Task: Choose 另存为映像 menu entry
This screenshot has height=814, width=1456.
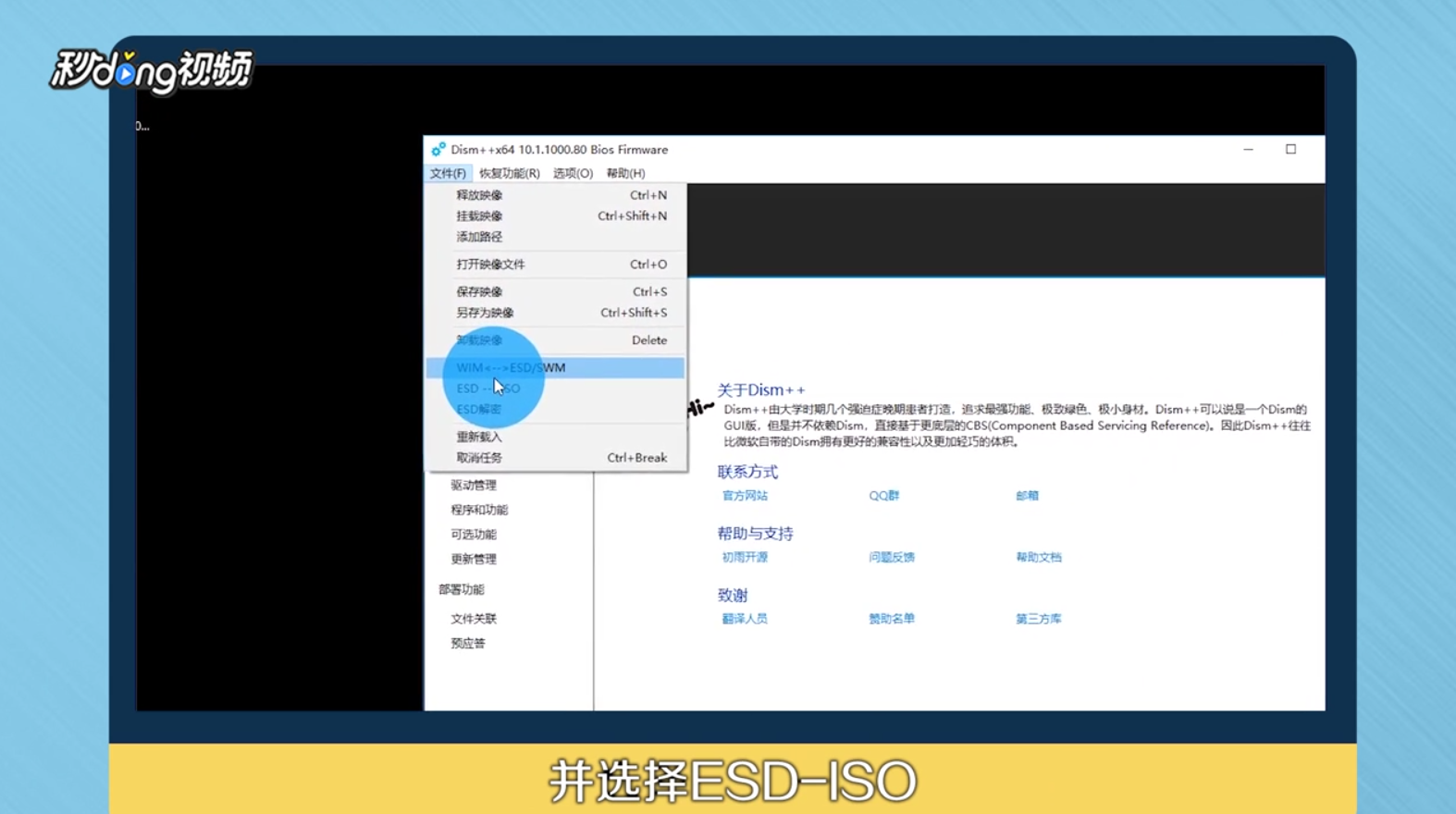Action: coord(555,313)
